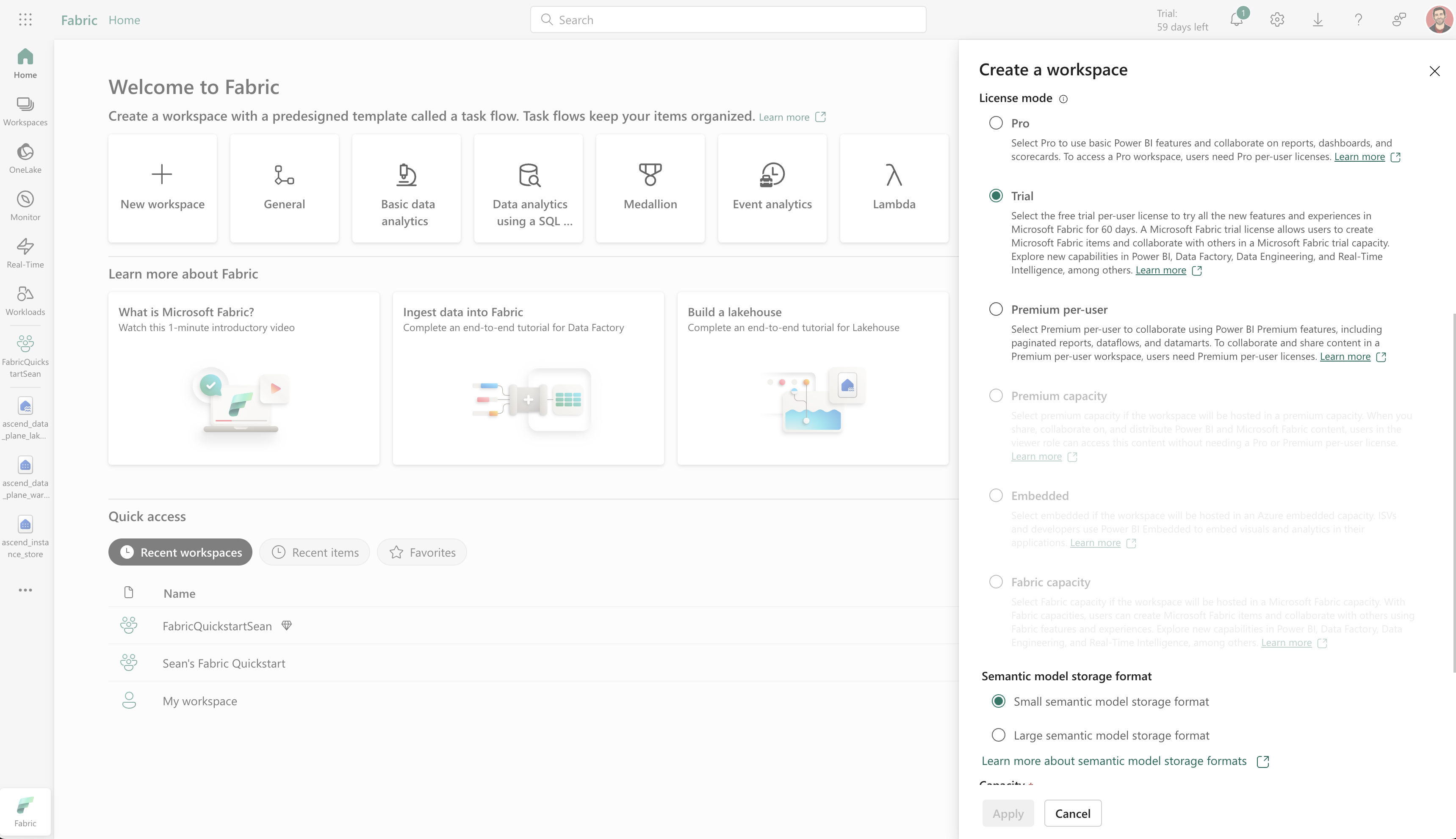Screen dimensions: 1456x839
Task: Open Real-Time hub in the sidebar
Action: pyautogui.click(x=25, y=253)
